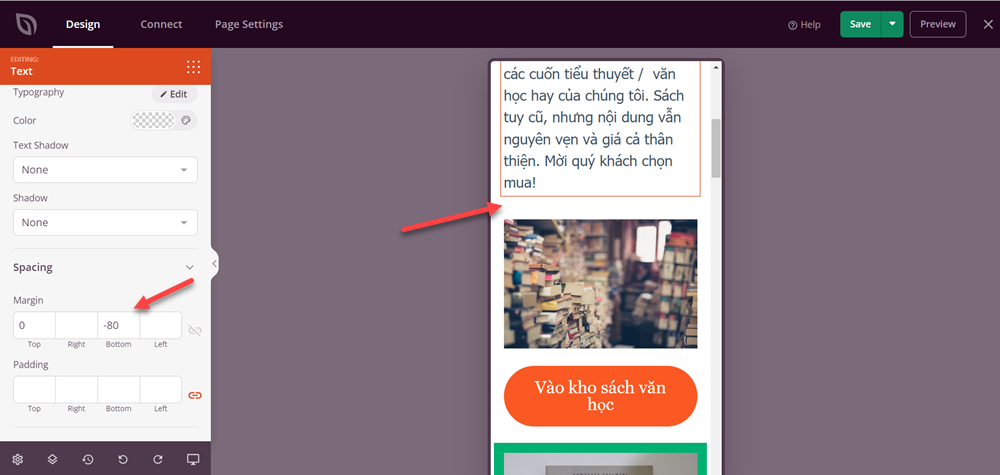Click the undo arrow icon

click(x=123, y=459)
